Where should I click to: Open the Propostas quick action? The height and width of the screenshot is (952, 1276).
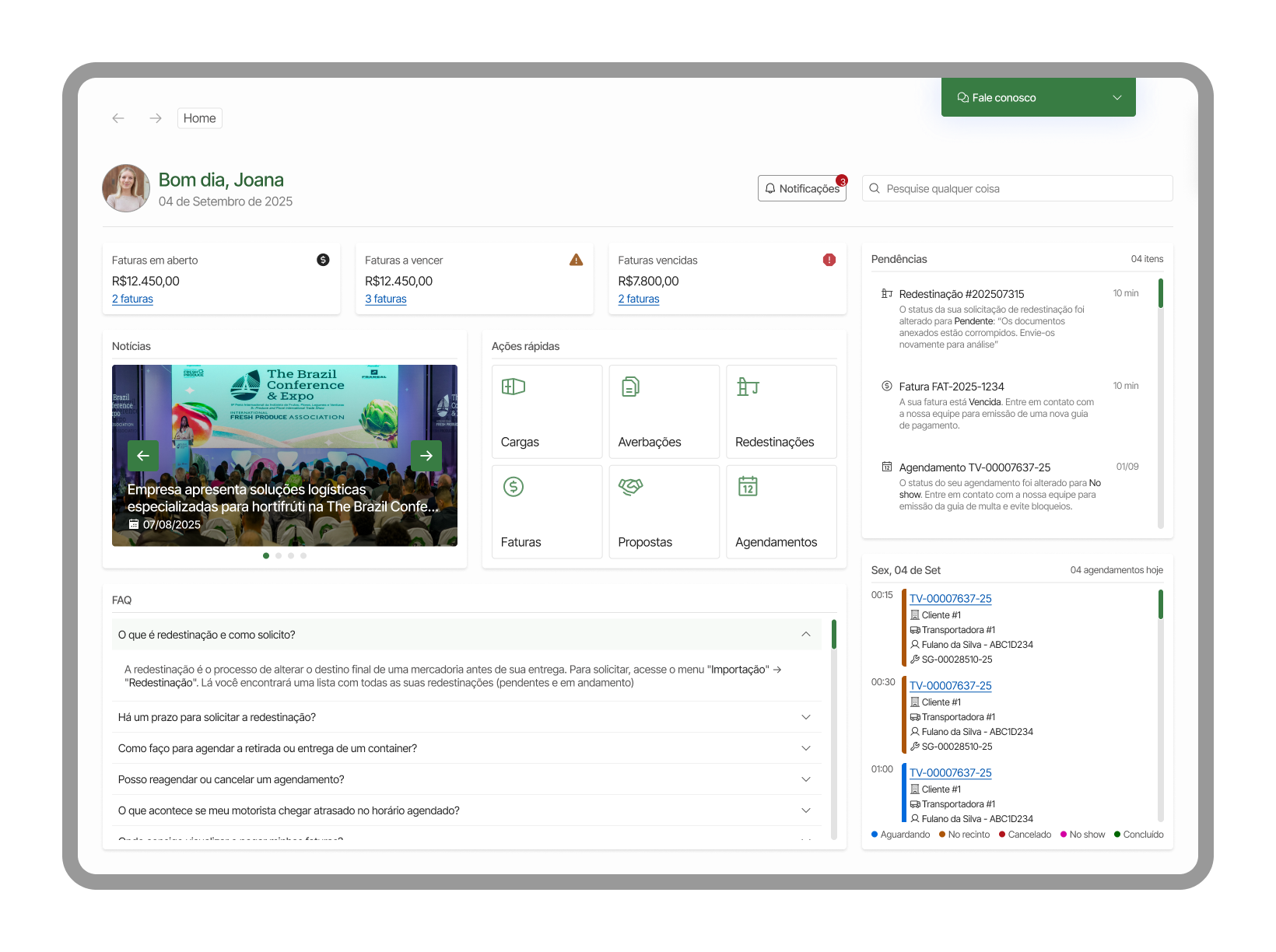click(x=664, y=512)
